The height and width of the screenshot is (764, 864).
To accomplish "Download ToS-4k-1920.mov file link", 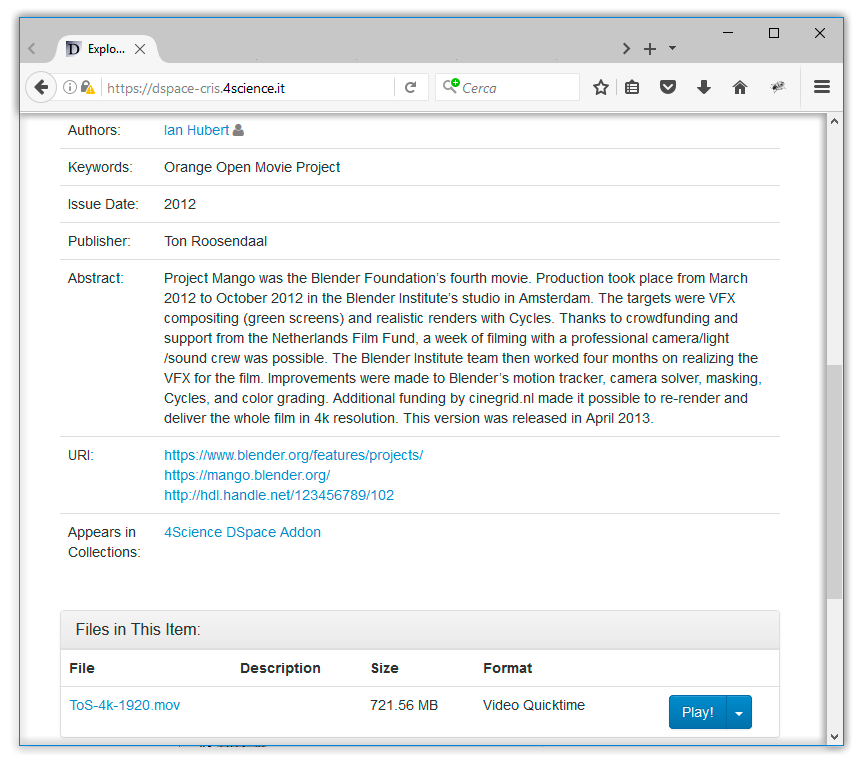I will coord(125,705).
